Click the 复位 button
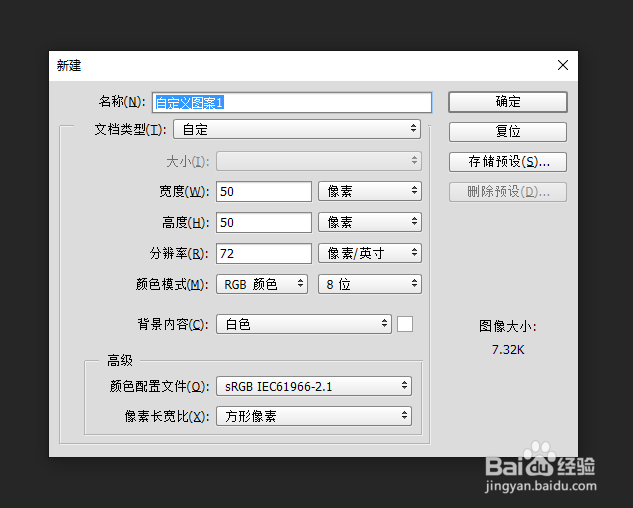633x508 pixels. pos(507,132)
